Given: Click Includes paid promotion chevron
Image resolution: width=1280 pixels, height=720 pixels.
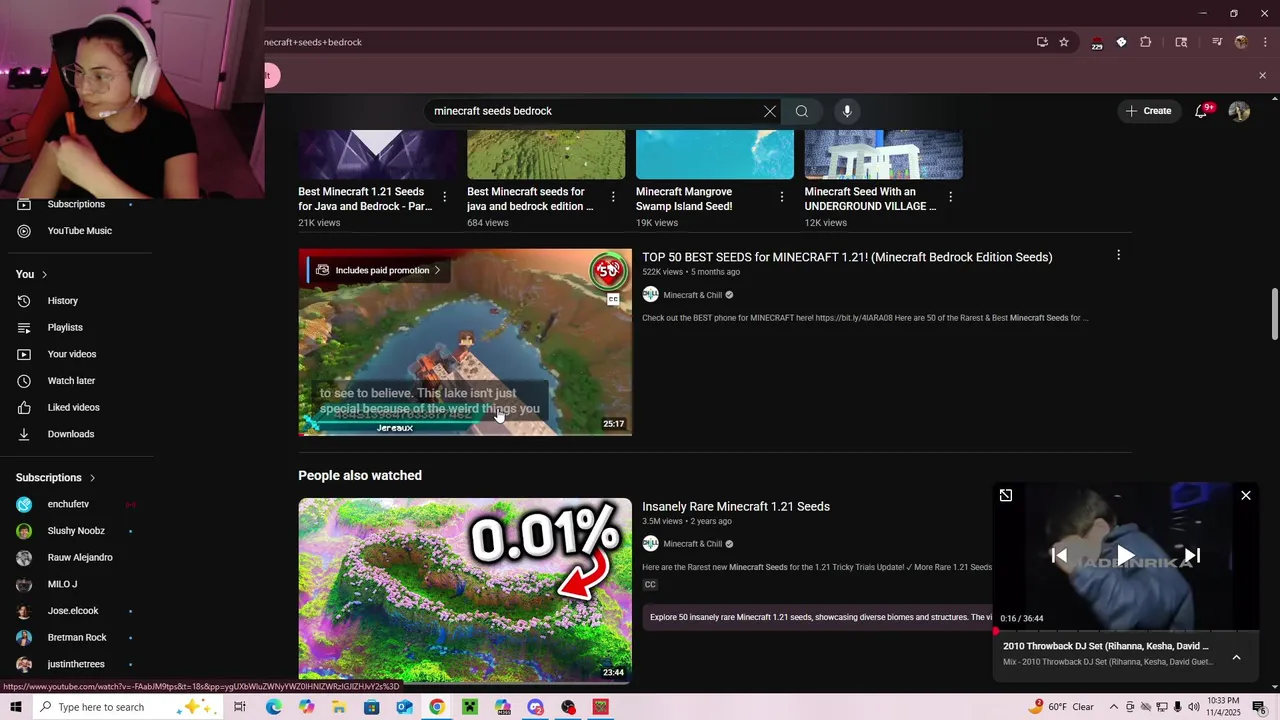Looking at the screenshot, I should [437, 270].
